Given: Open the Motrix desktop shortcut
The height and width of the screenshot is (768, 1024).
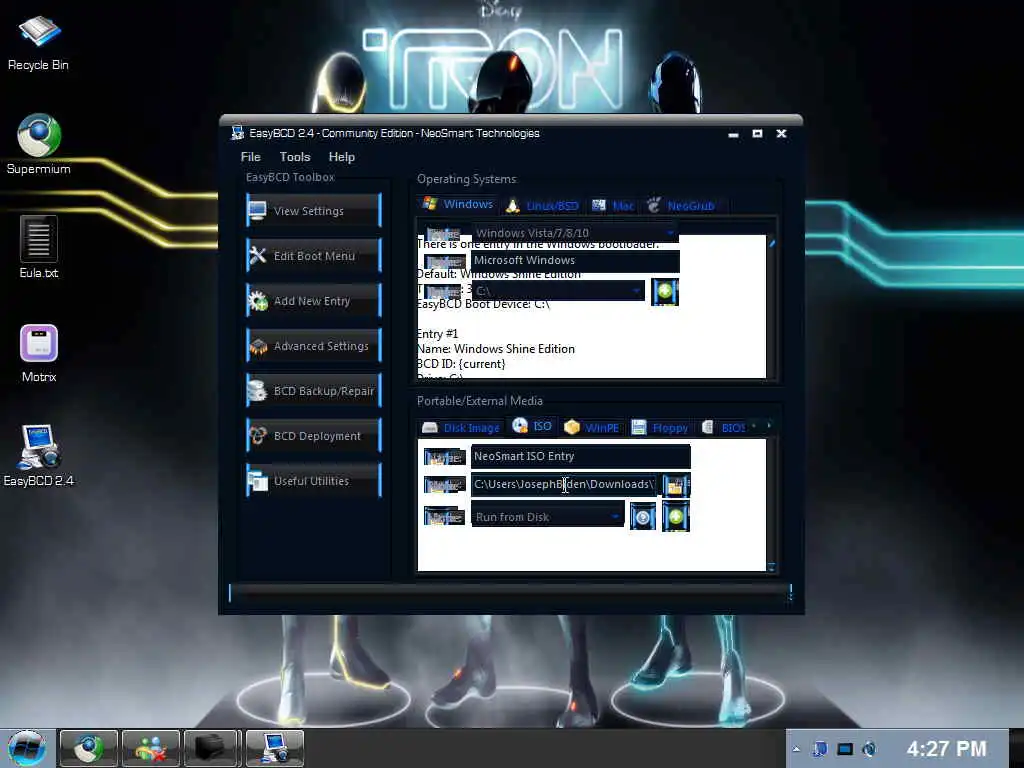Looking at the screenshot, I should click(x=39, y=353).
